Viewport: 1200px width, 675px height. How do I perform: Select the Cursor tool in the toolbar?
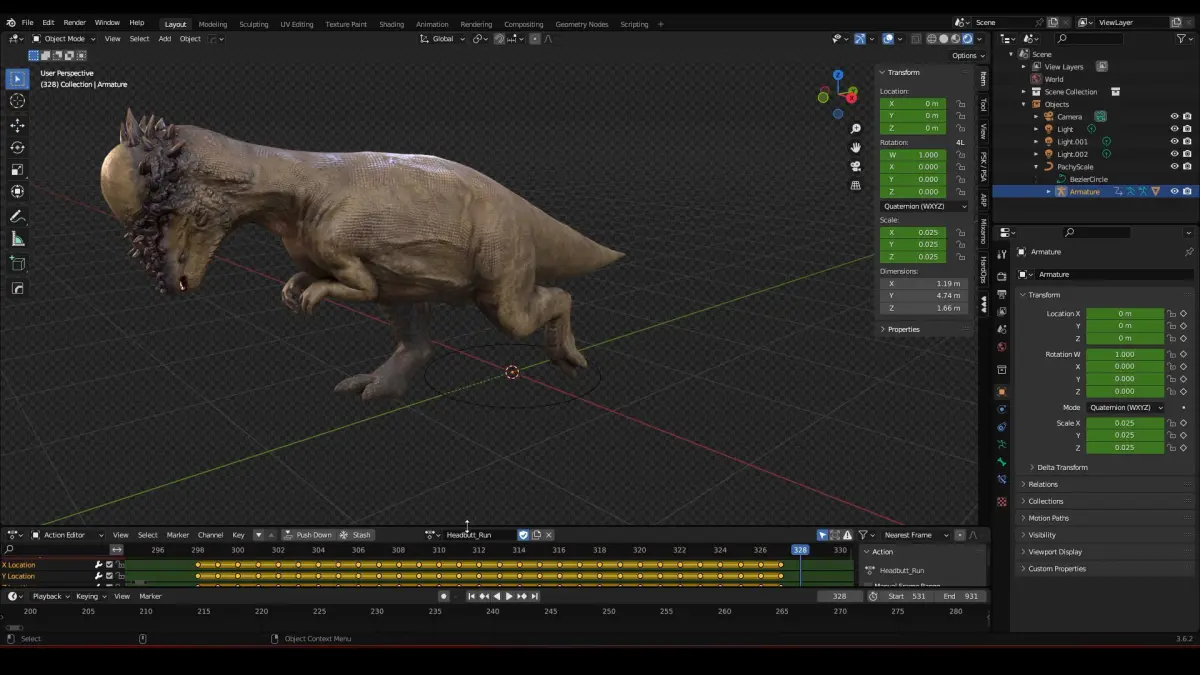17,101
